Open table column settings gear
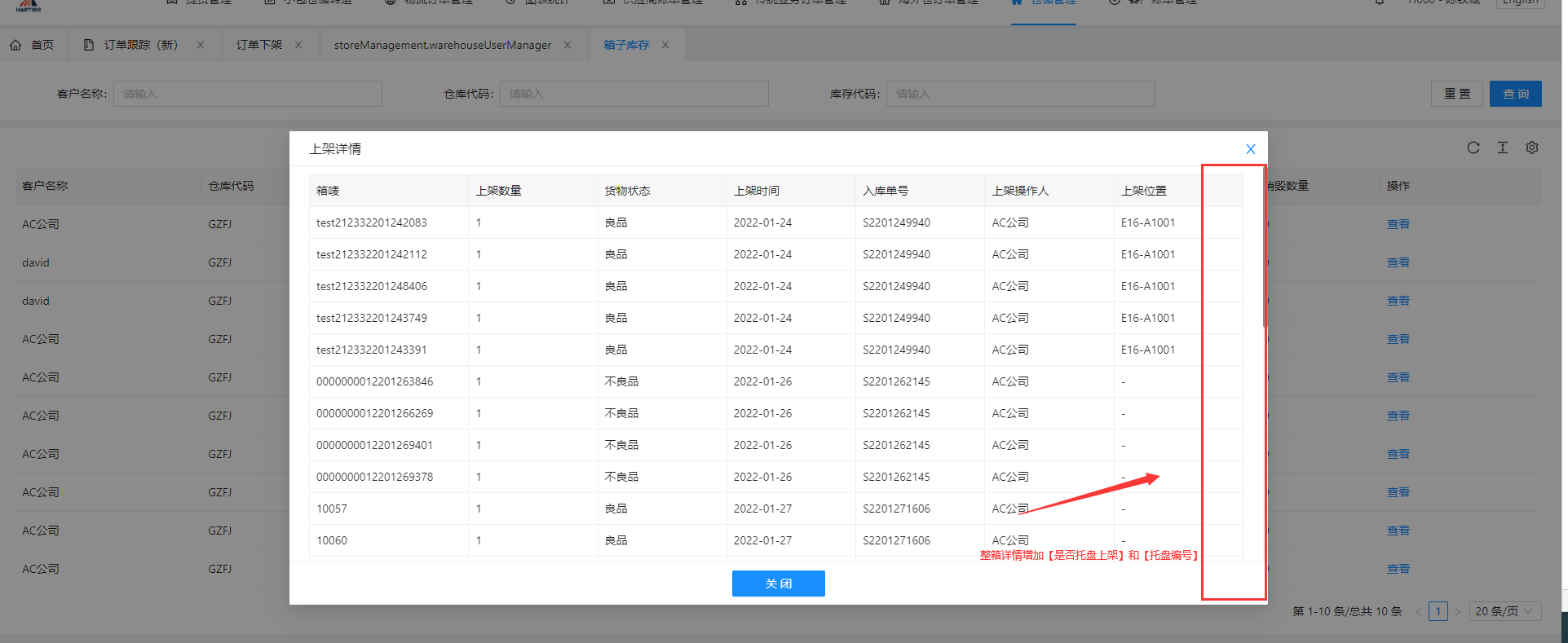This screenshot has width=1568, height=643. [x=1532, y=148]
